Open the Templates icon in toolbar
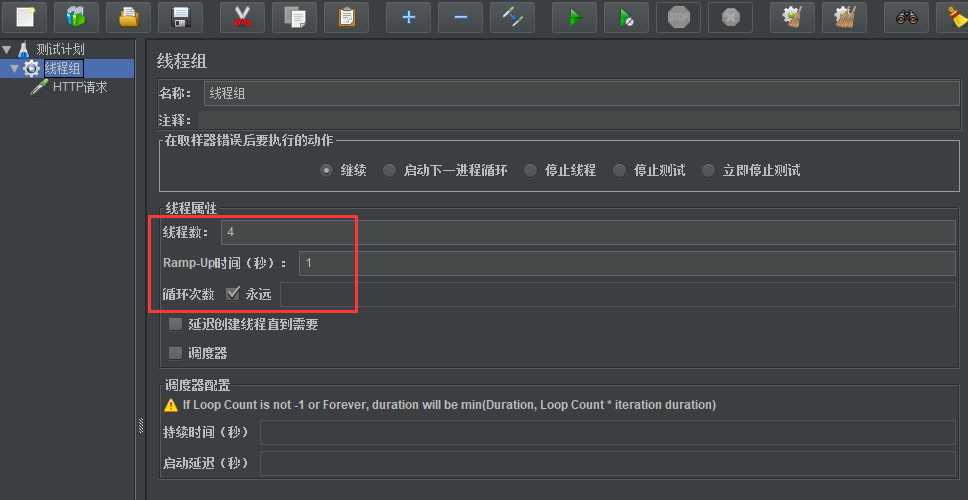The image size is (968, 500). [x=76, y=17]
